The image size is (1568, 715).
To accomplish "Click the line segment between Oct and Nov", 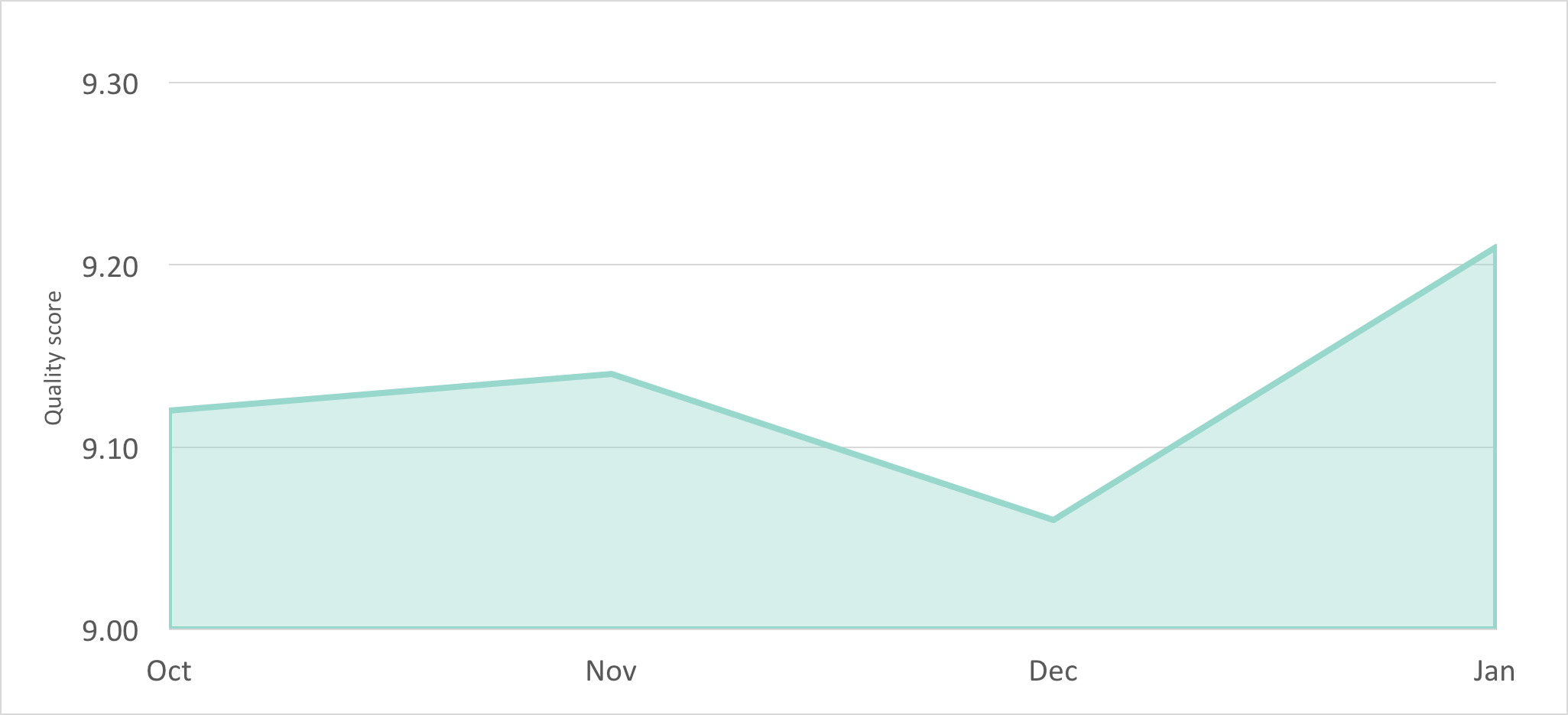I will 390,392.
